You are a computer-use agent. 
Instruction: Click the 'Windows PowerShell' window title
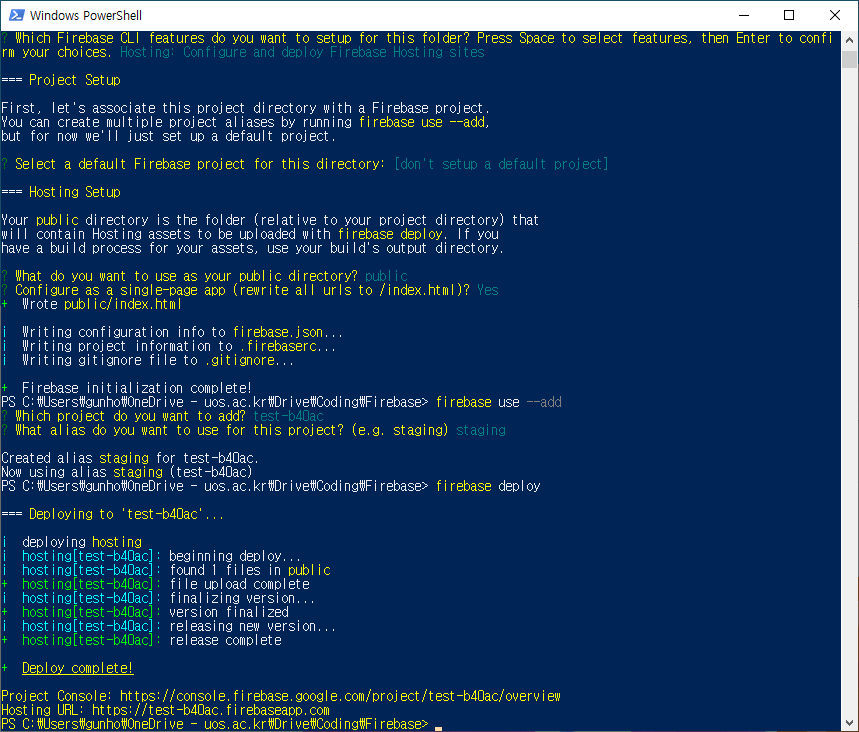pyautogui.click(x=86, y=15)
